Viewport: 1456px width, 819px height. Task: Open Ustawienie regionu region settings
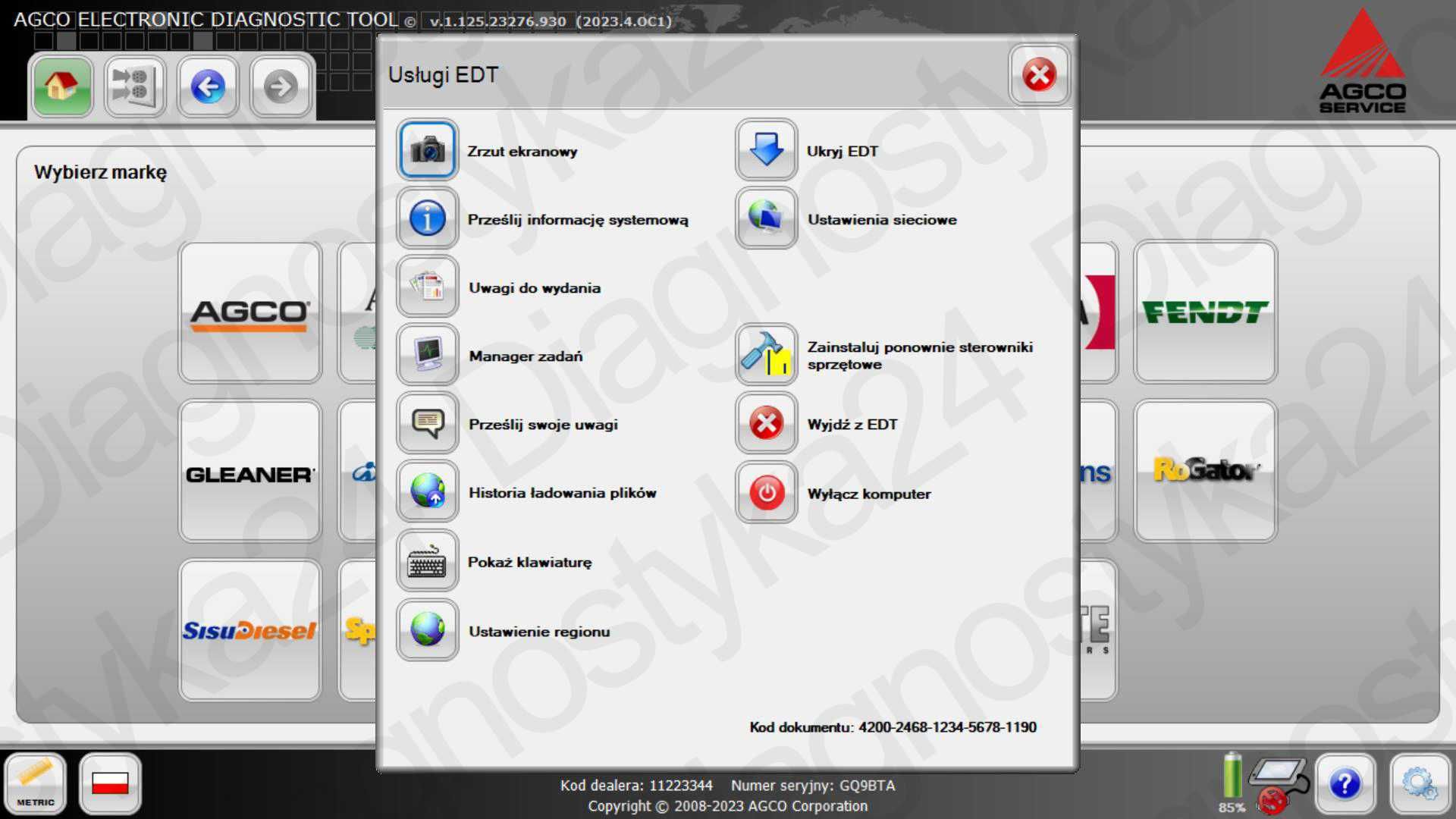[427, 630]
